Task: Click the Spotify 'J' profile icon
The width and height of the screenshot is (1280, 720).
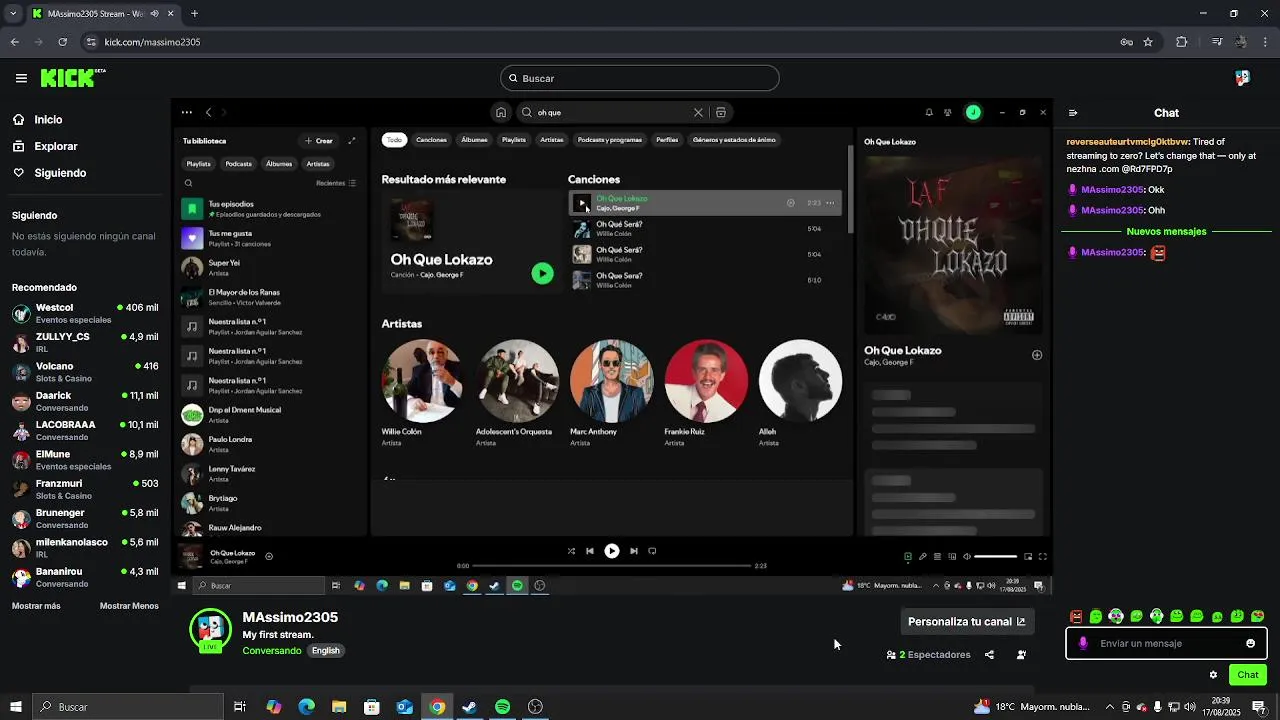Action: [973, 113]
